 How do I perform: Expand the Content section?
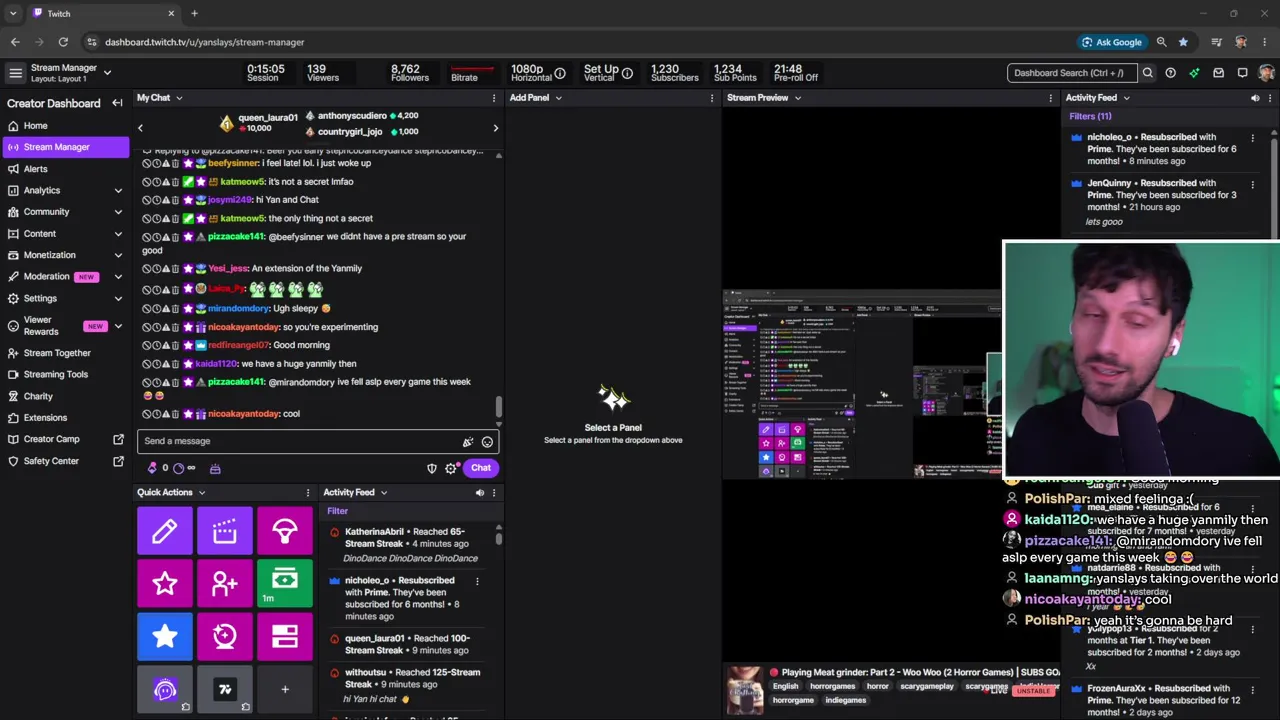click(x=118, y=234)
